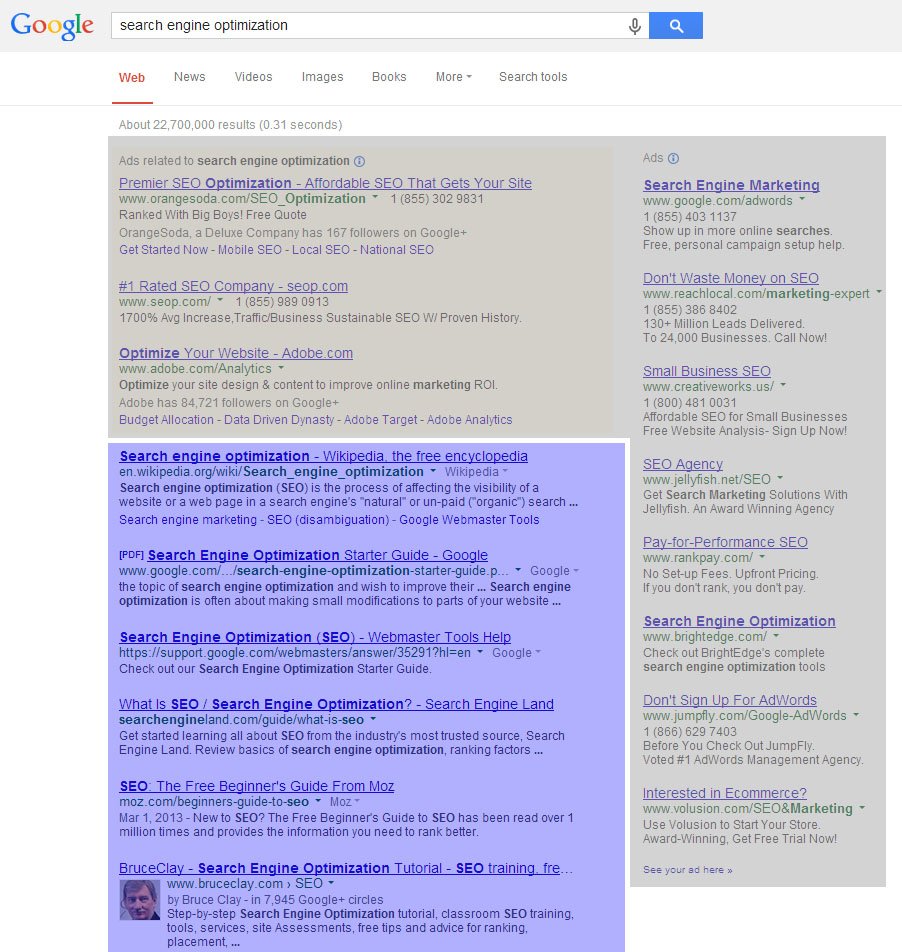Click 'by Bruce Clay - in 7,945 Google+ circles'
Image resolution: width=902 pixels, height=952 pixels.
click(275, 900)
